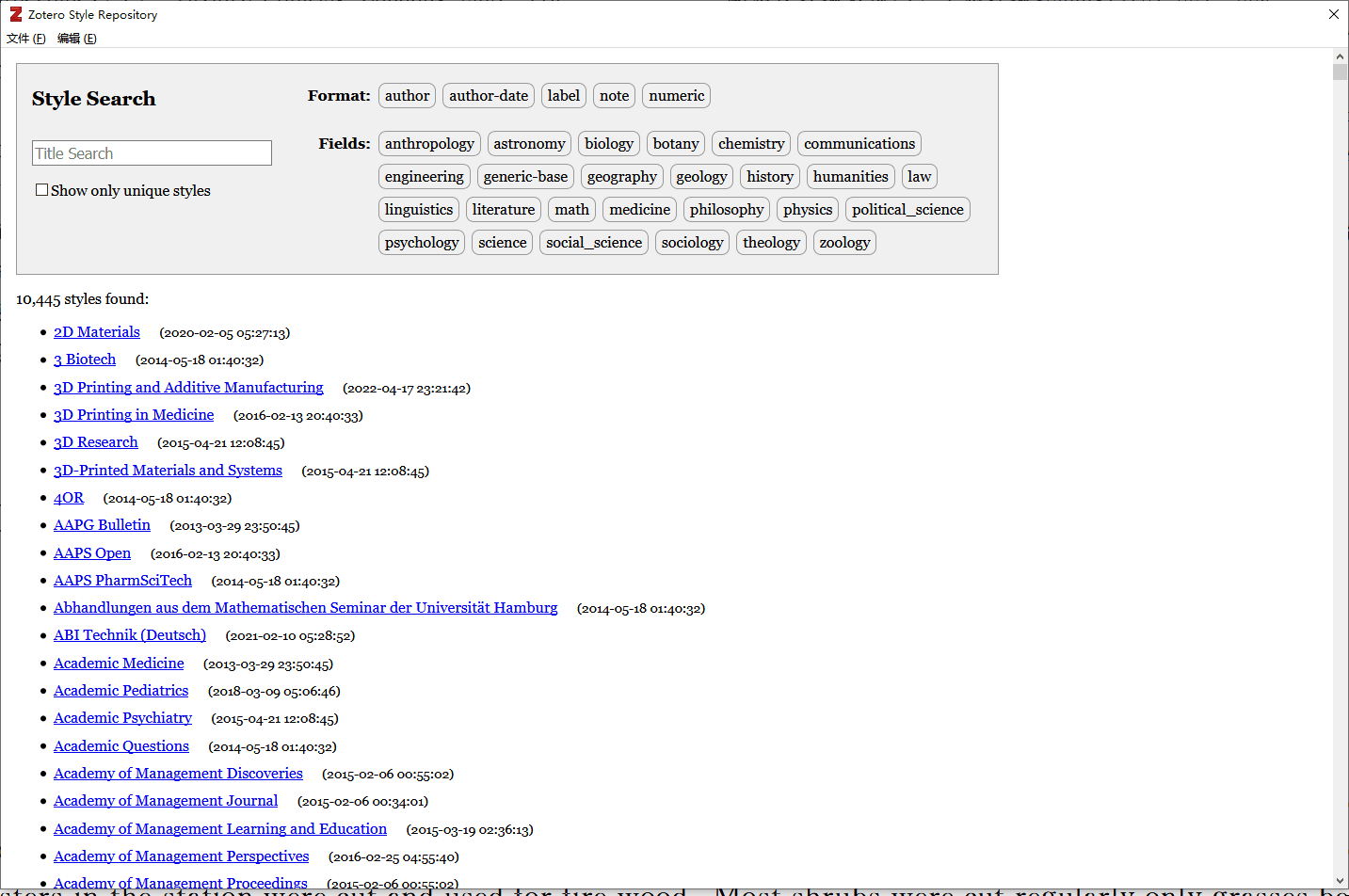Screen dimensions: 1349x896
Task: Toggle the author-date format filter
Action: click(488, 96)
